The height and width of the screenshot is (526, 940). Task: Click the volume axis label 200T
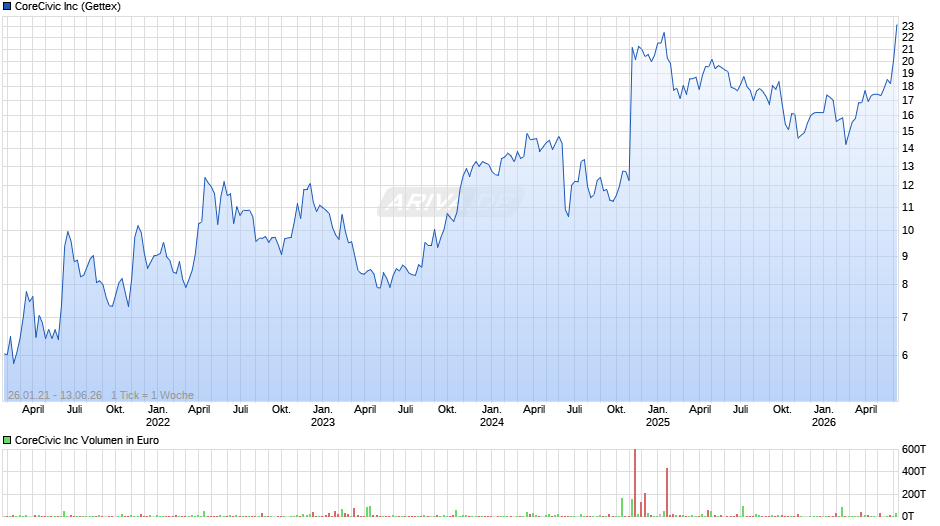(914, 494)
